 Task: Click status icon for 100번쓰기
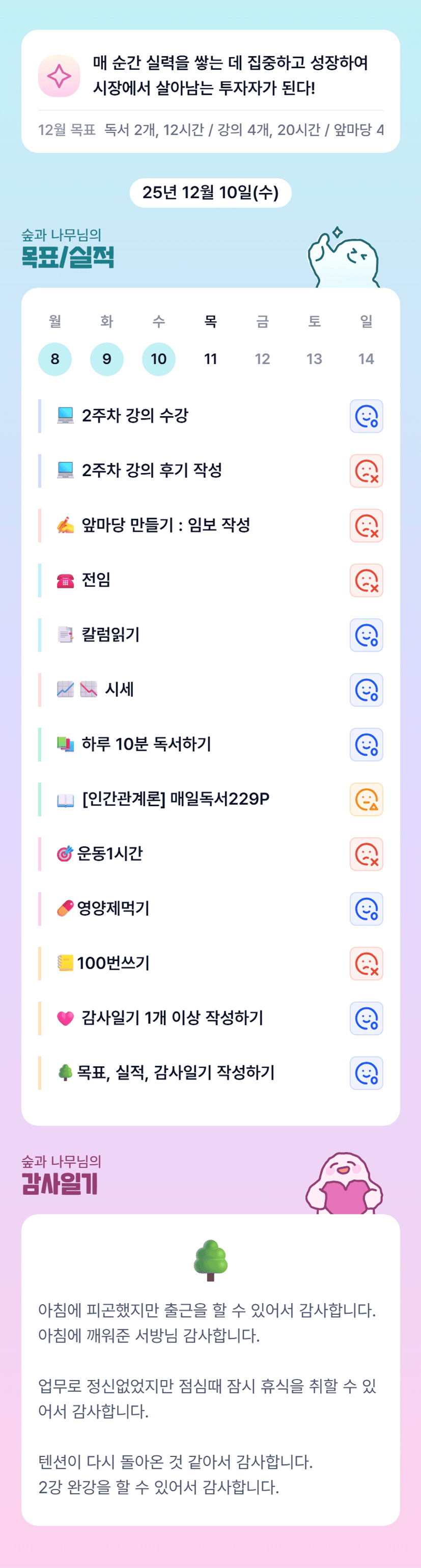[366, 964]
